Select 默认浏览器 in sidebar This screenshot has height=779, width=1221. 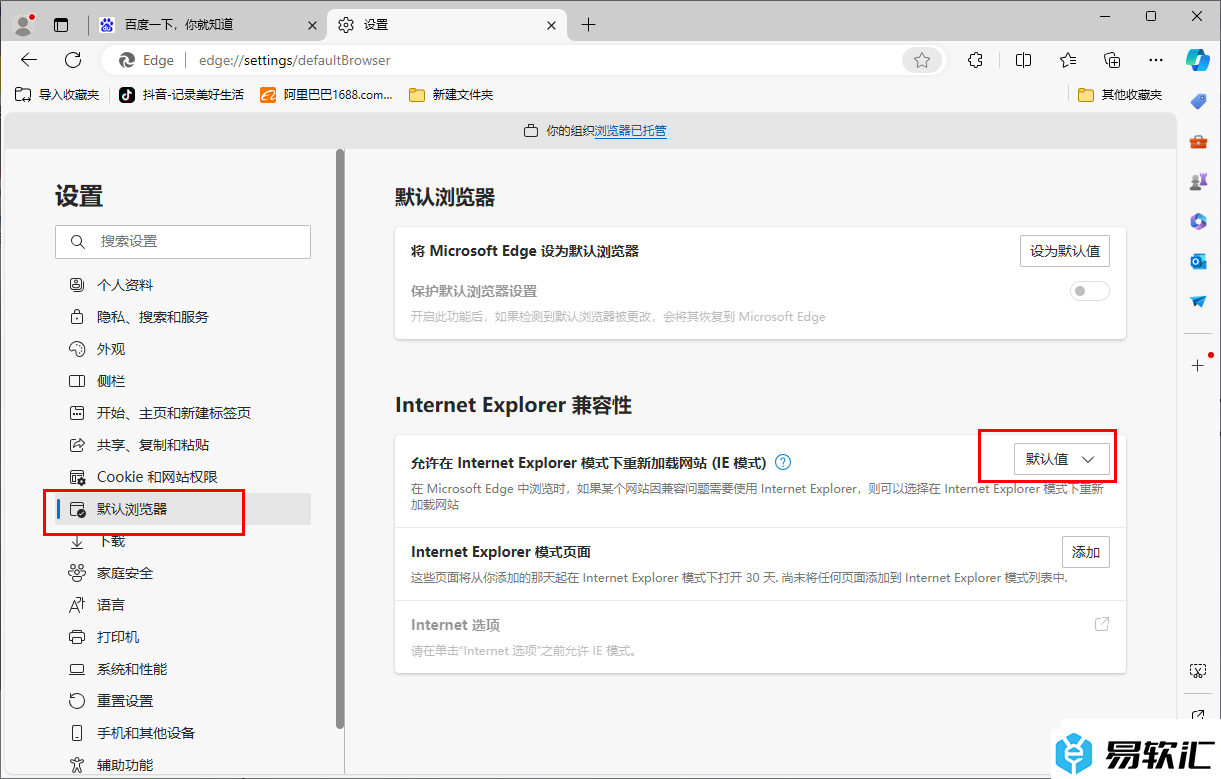tap(184, 509)
